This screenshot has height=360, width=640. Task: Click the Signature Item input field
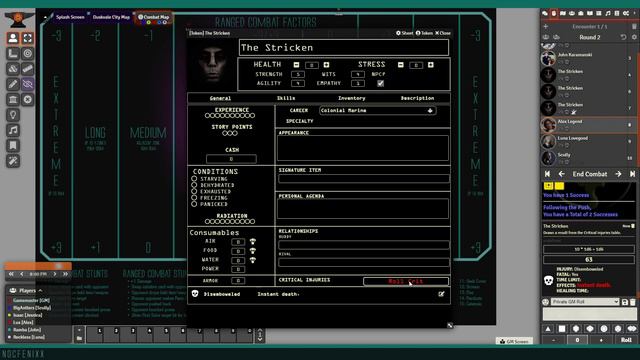(x=364, y=178)
